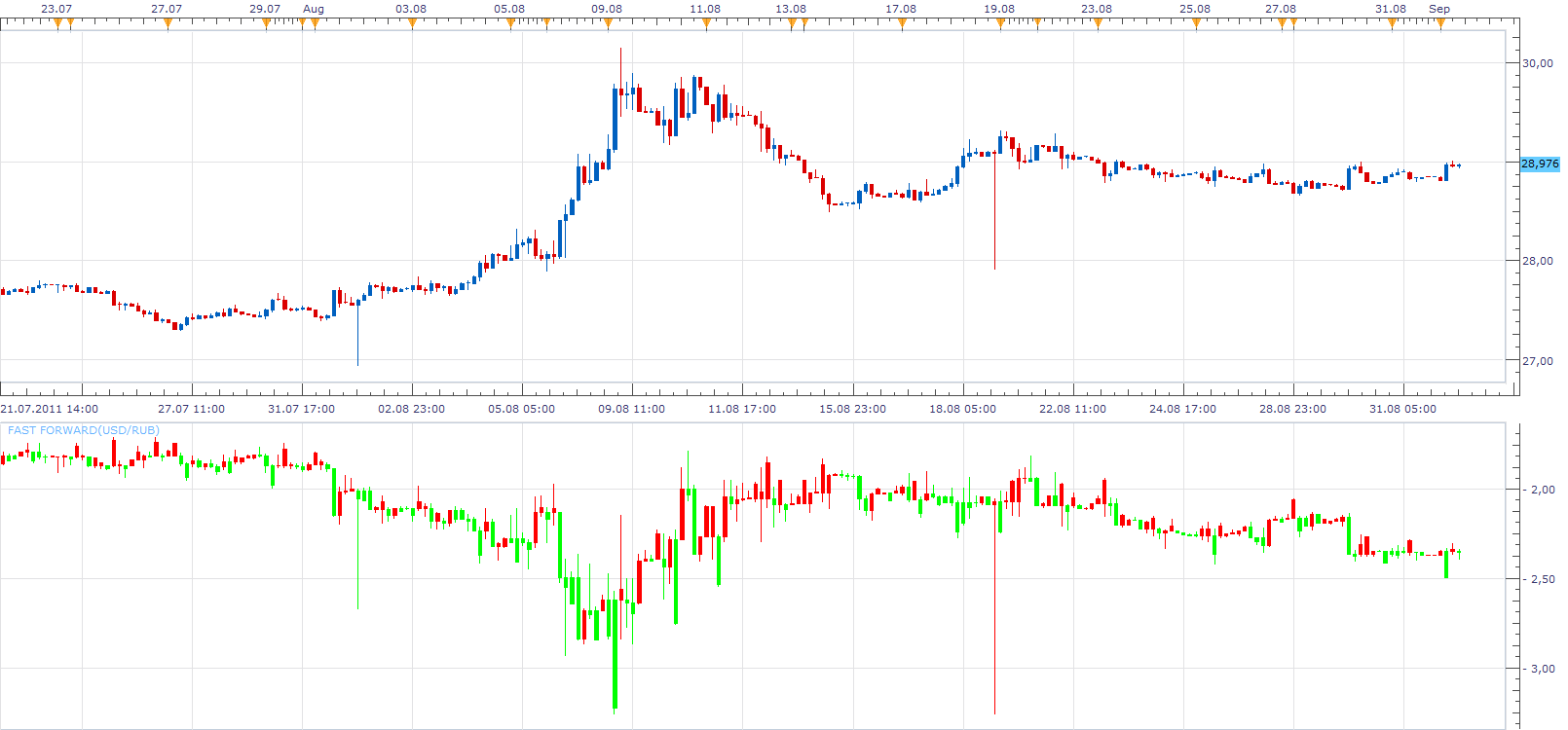Click the 28,00 price level label
The height and width of the screenshot is (730, 1568).
[1538, 261]
